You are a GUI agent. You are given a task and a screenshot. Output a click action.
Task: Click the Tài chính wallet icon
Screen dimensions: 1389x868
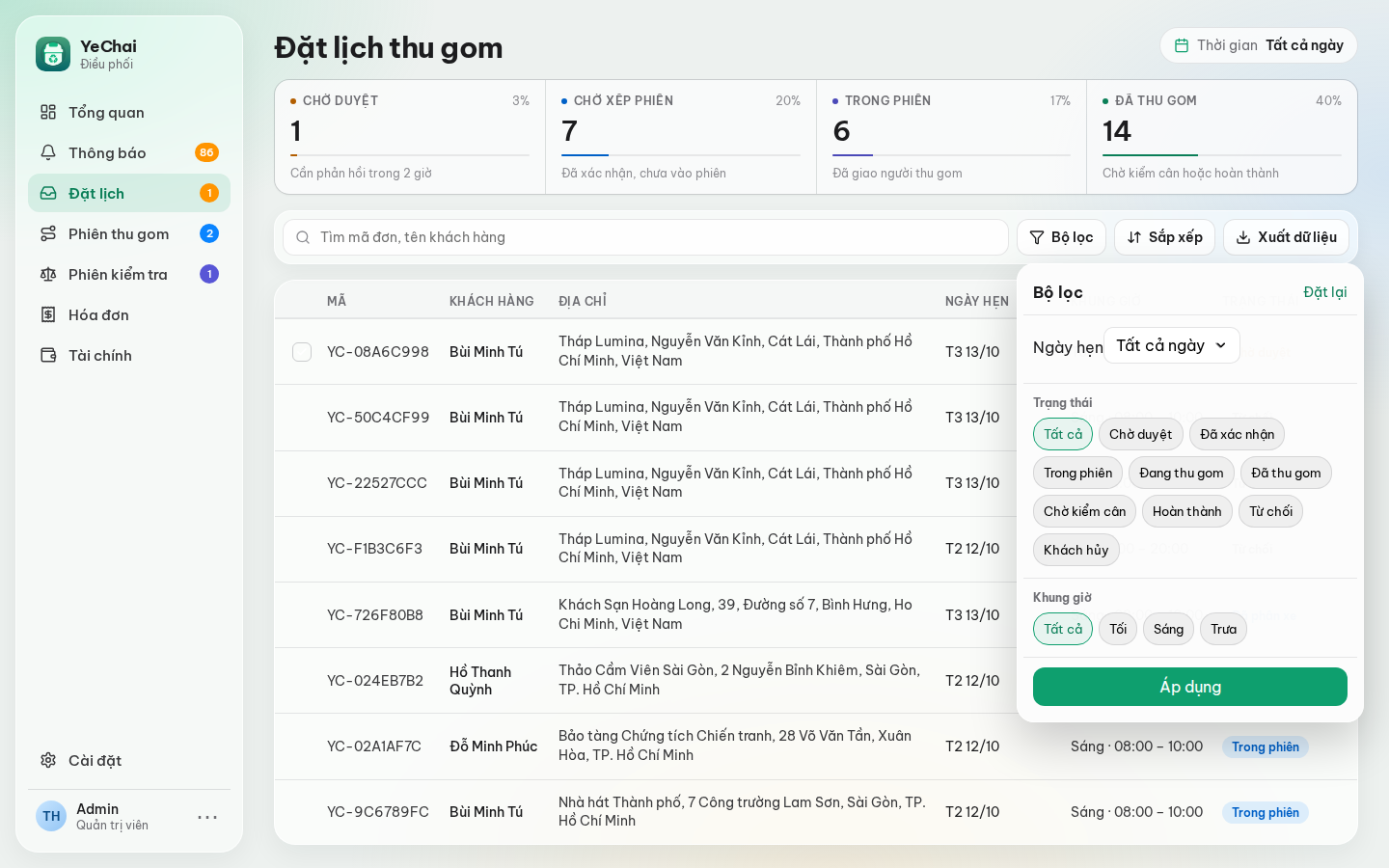coord(48,355)
